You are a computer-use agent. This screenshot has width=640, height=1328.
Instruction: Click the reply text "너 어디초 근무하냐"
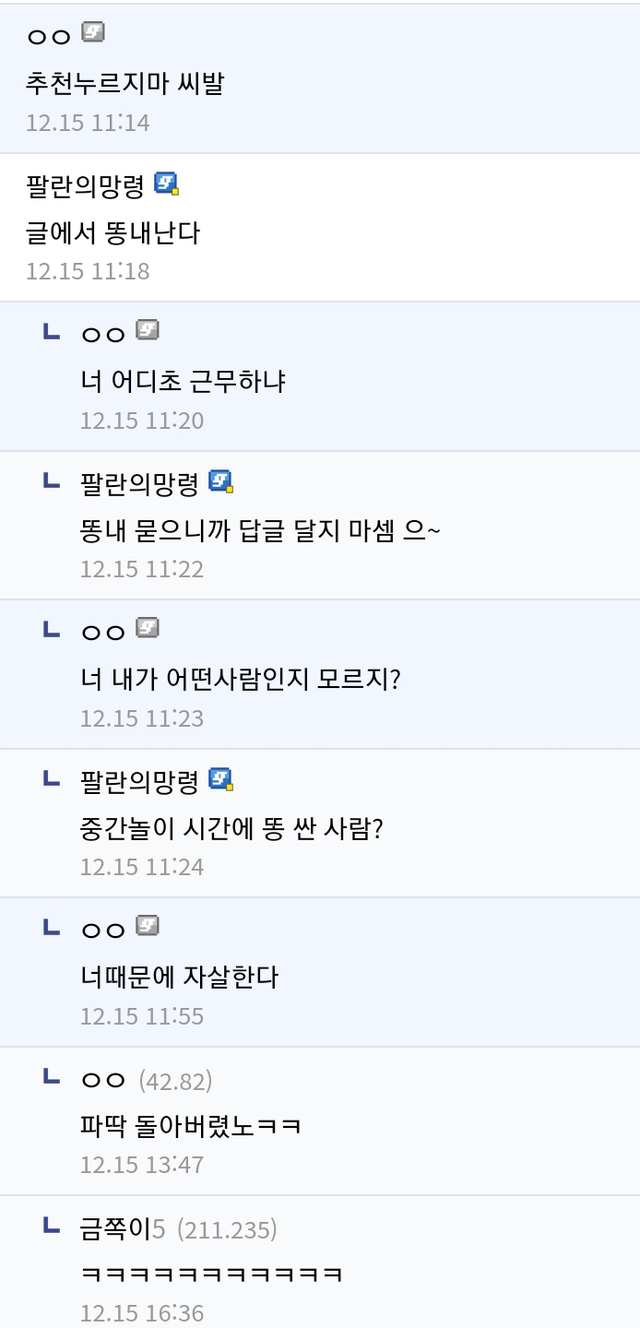point(183,381)
